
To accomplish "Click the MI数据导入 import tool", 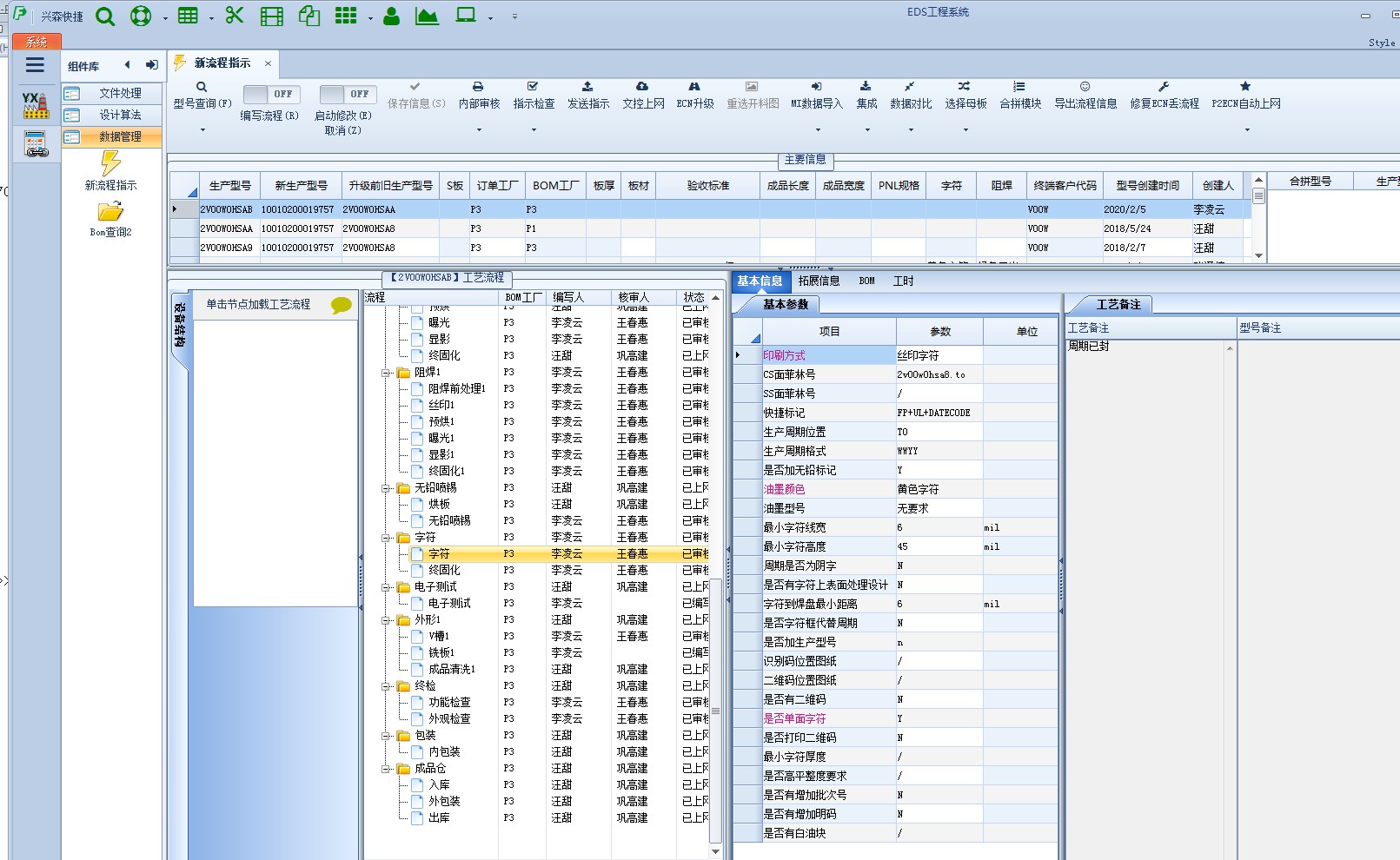I will tap(817, 95).
